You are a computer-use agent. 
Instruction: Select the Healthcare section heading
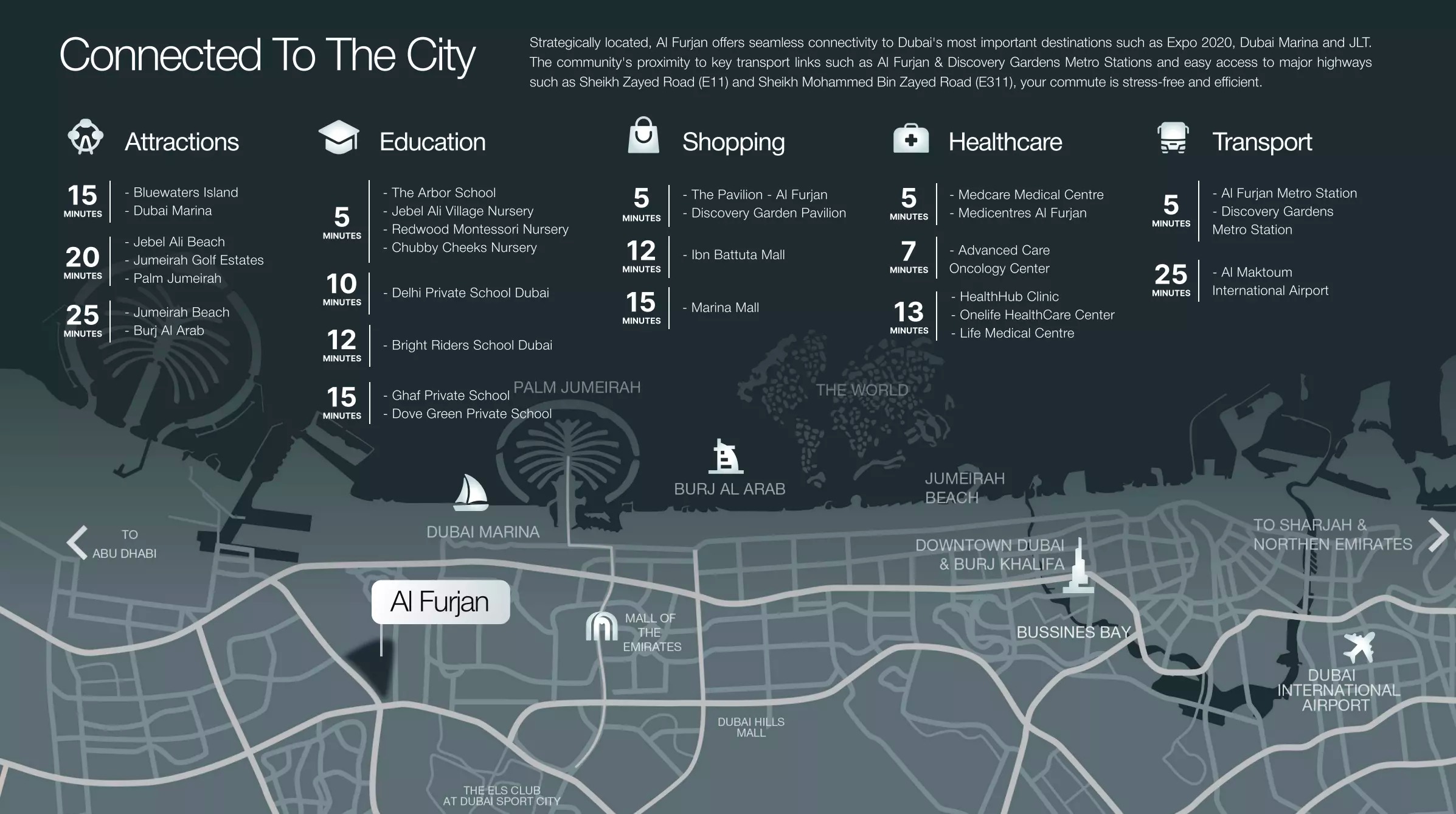click(x=1005, y=142)
